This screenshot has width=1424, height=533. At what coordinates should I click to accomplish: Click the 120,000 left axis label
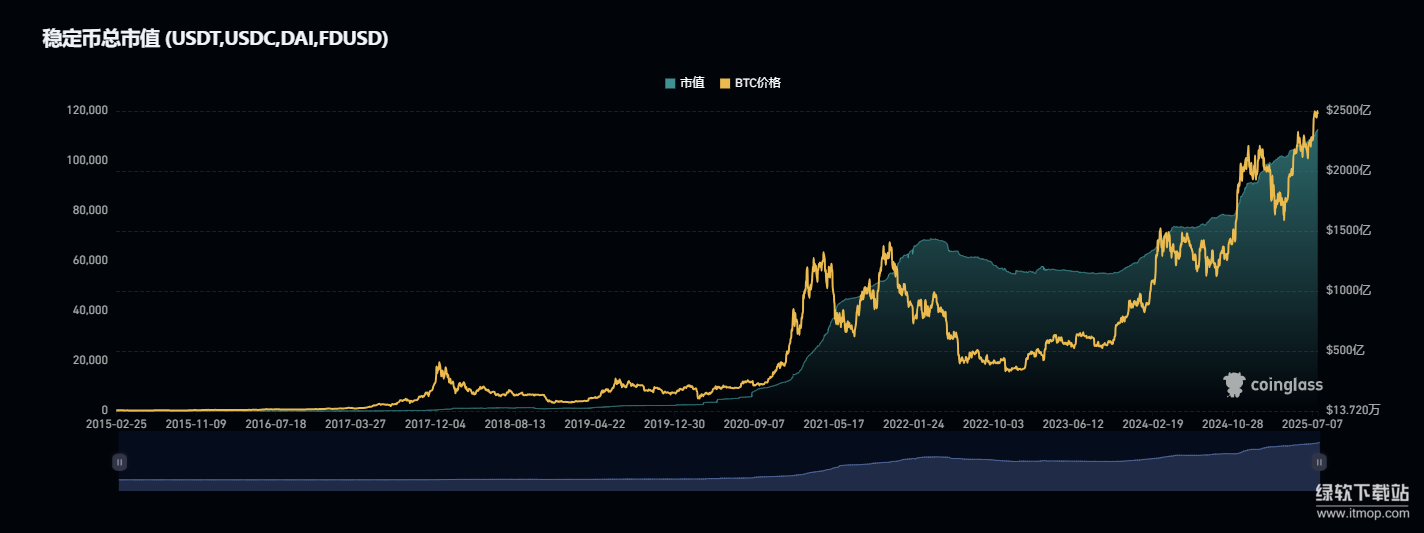(86, 110)
